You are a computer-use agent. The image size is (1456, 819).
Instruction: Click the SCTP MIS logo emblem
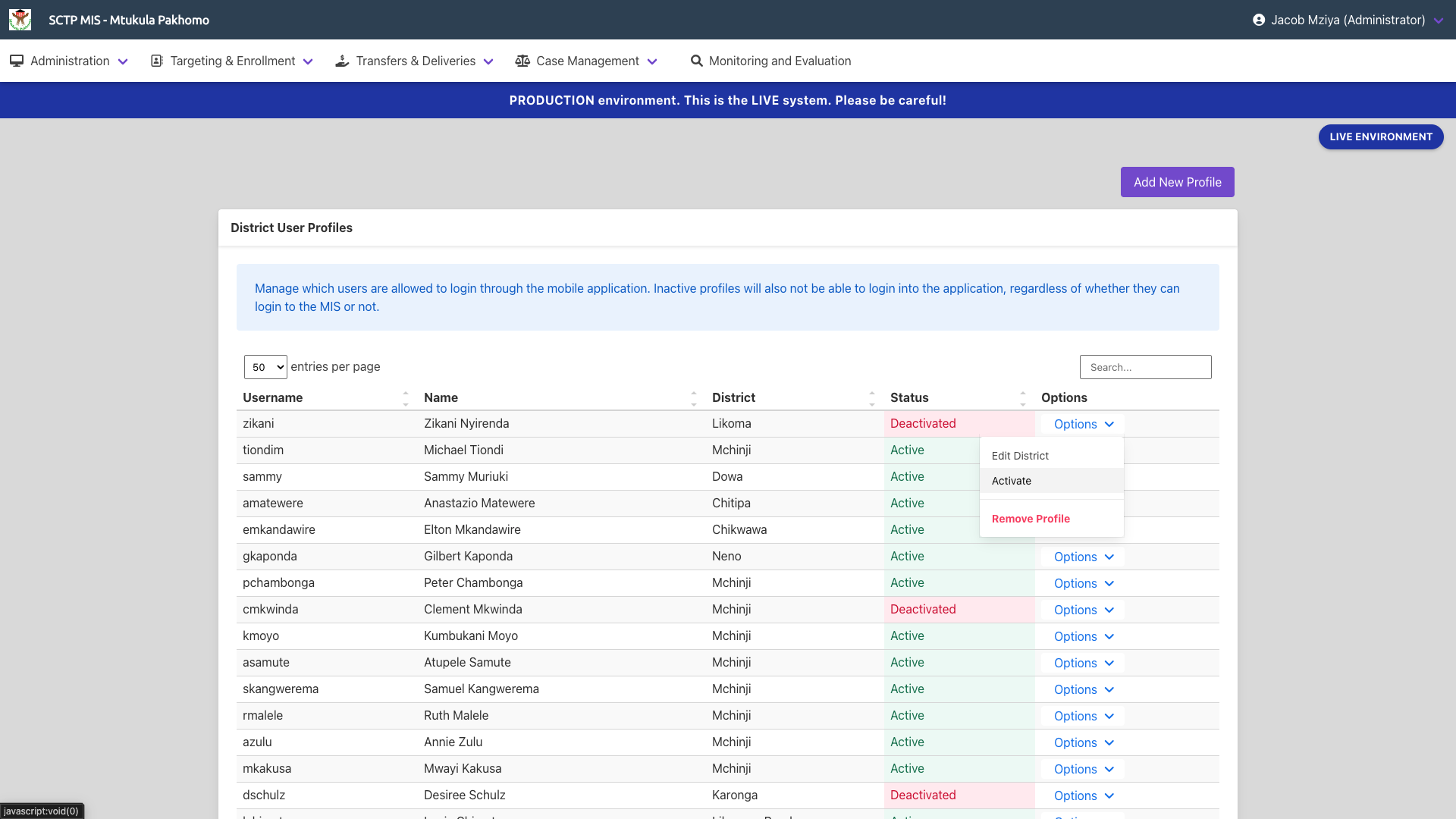[x=20, y=20]
